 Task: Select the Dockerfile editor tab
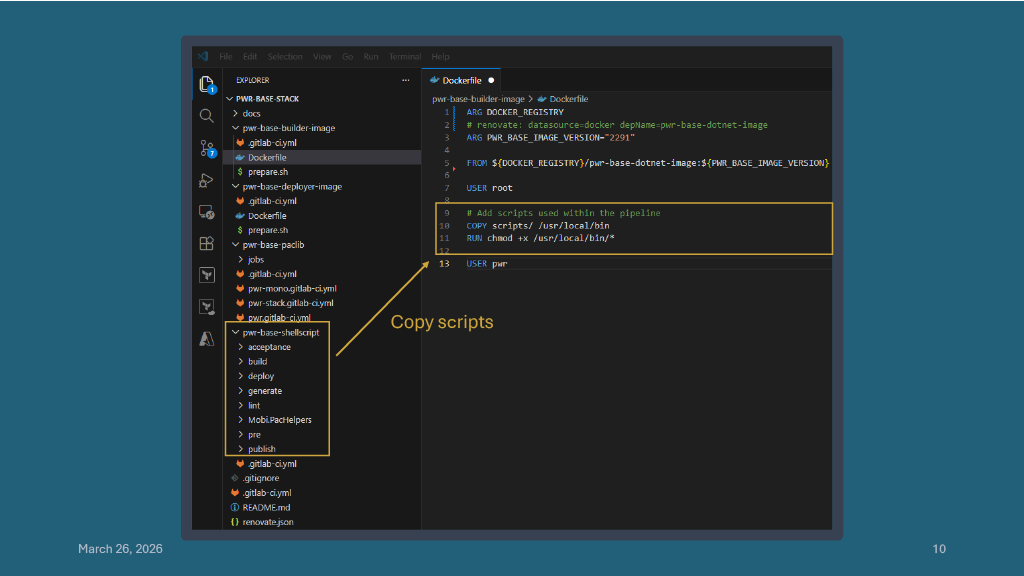[461, 80]
